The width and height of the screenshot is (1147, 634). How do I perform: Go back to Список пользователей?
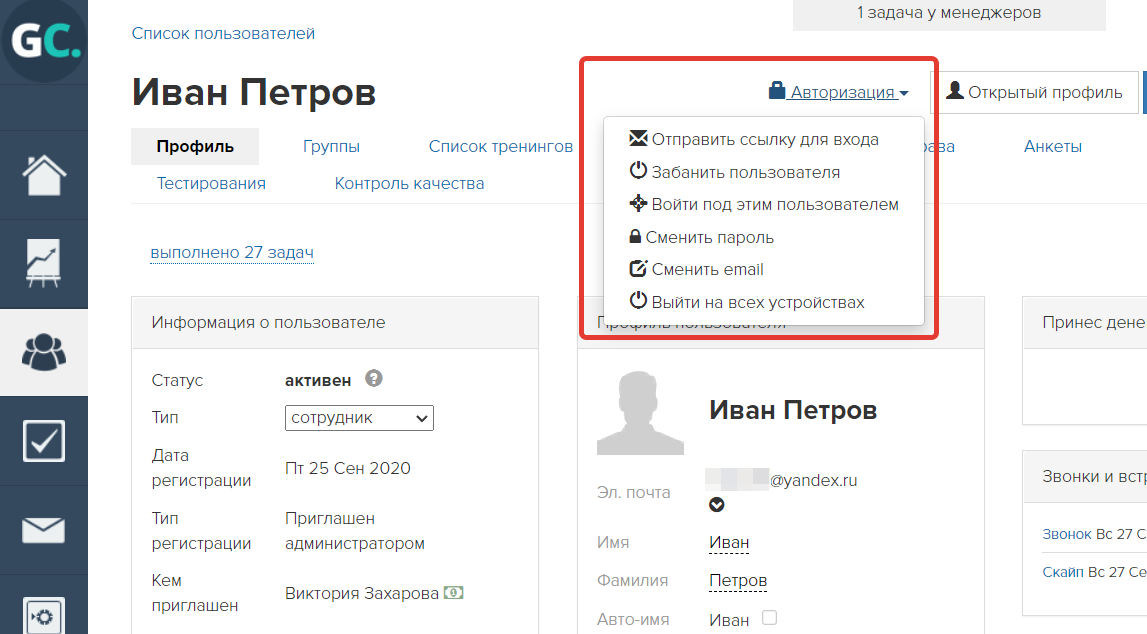(223, 34)
